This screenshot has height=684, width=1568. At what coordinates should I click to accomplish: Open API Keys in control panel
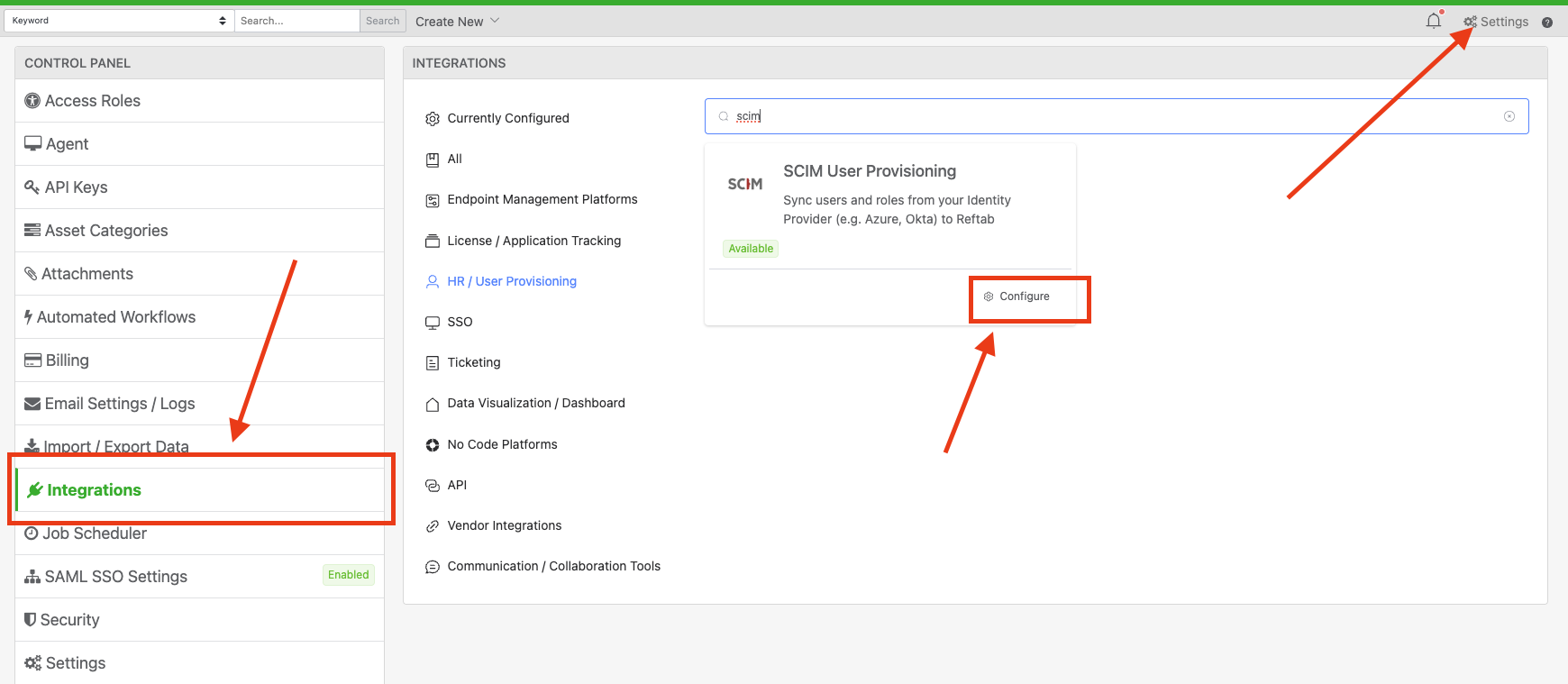pos(199,187)
